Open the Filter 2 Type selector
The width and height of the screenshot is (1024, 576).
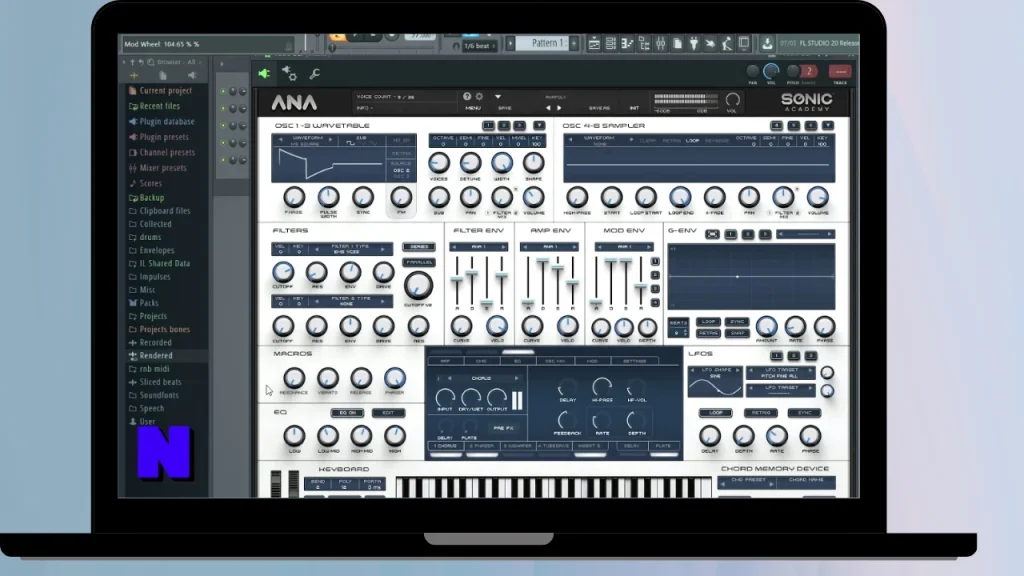(351, 301)
